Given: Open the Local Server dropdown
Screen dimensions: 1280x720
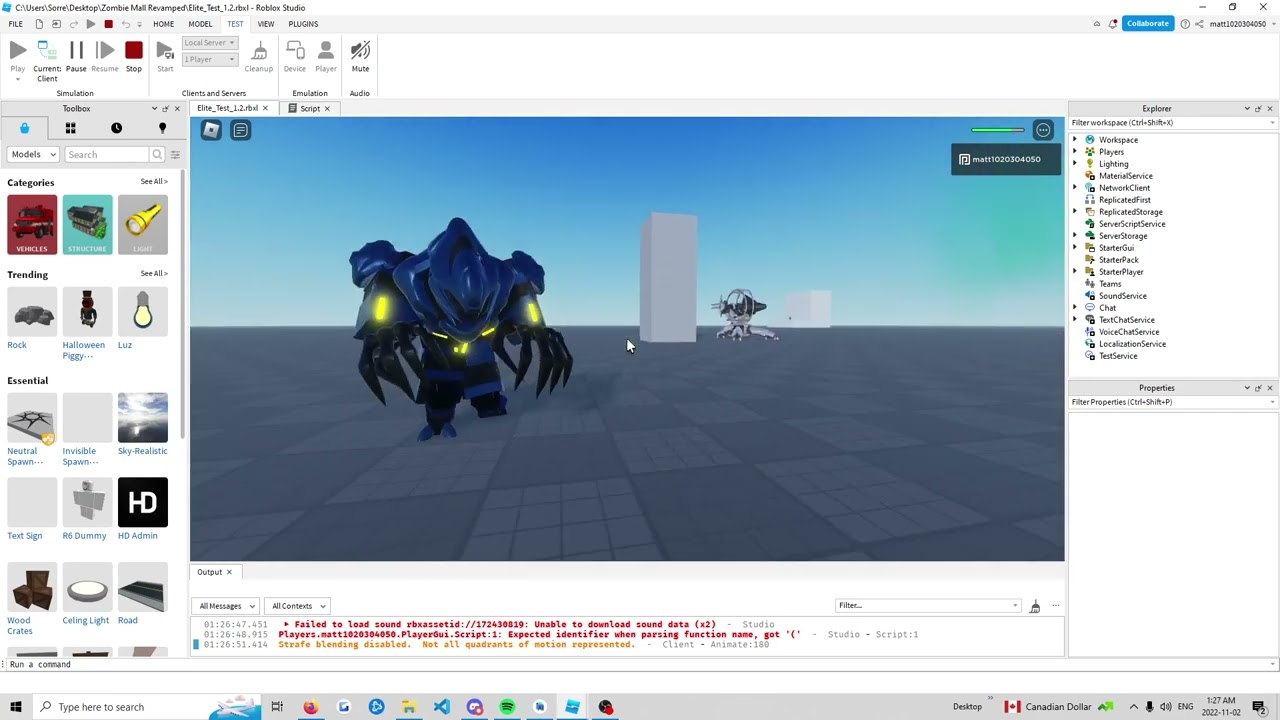Looking at the screenshot, I should [x=209, y=43].
